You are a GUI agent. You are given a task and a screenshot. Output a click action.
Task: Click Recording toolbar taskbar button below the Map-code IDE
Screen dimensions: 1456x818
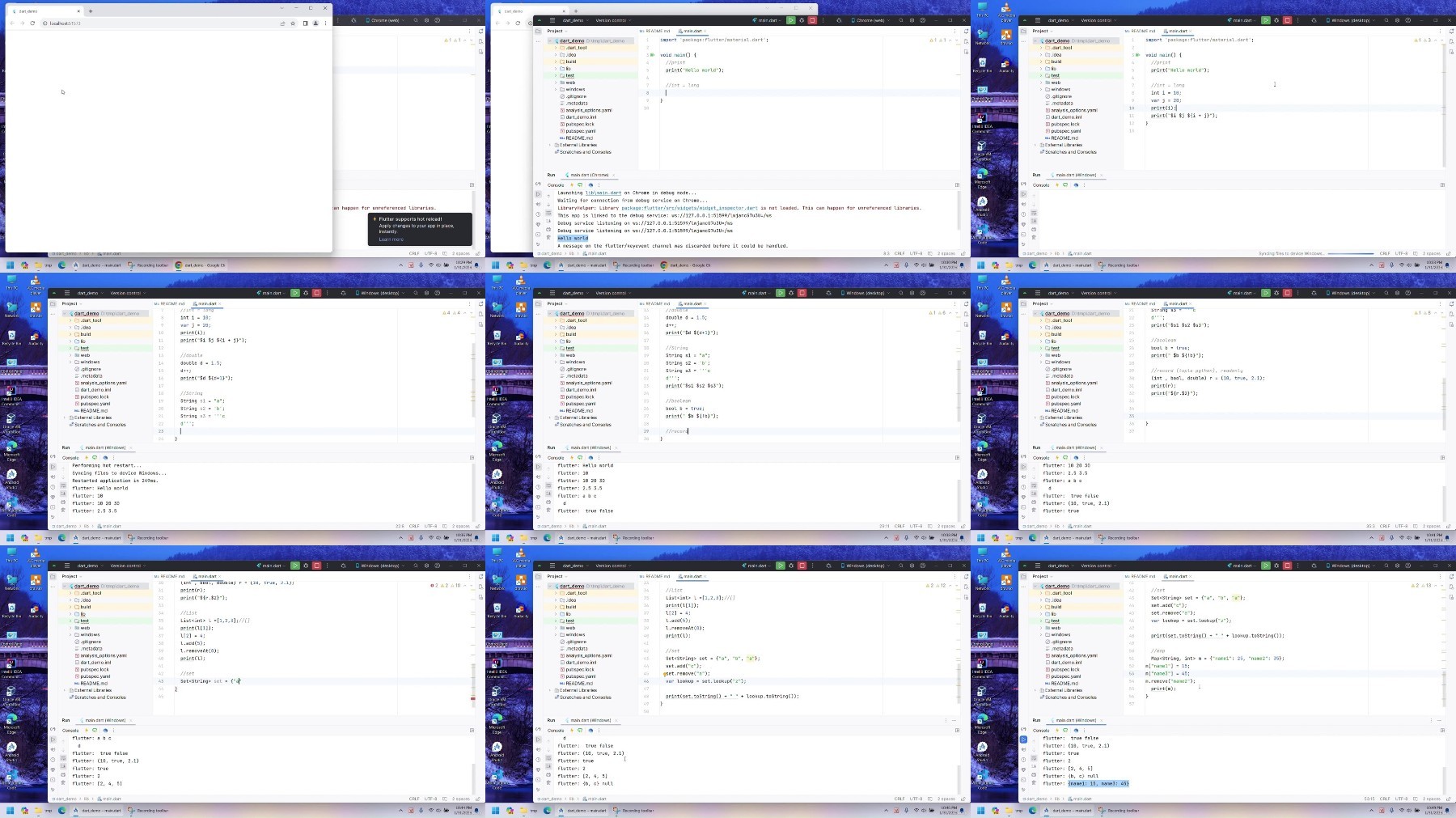click(x=1120, y=810)
